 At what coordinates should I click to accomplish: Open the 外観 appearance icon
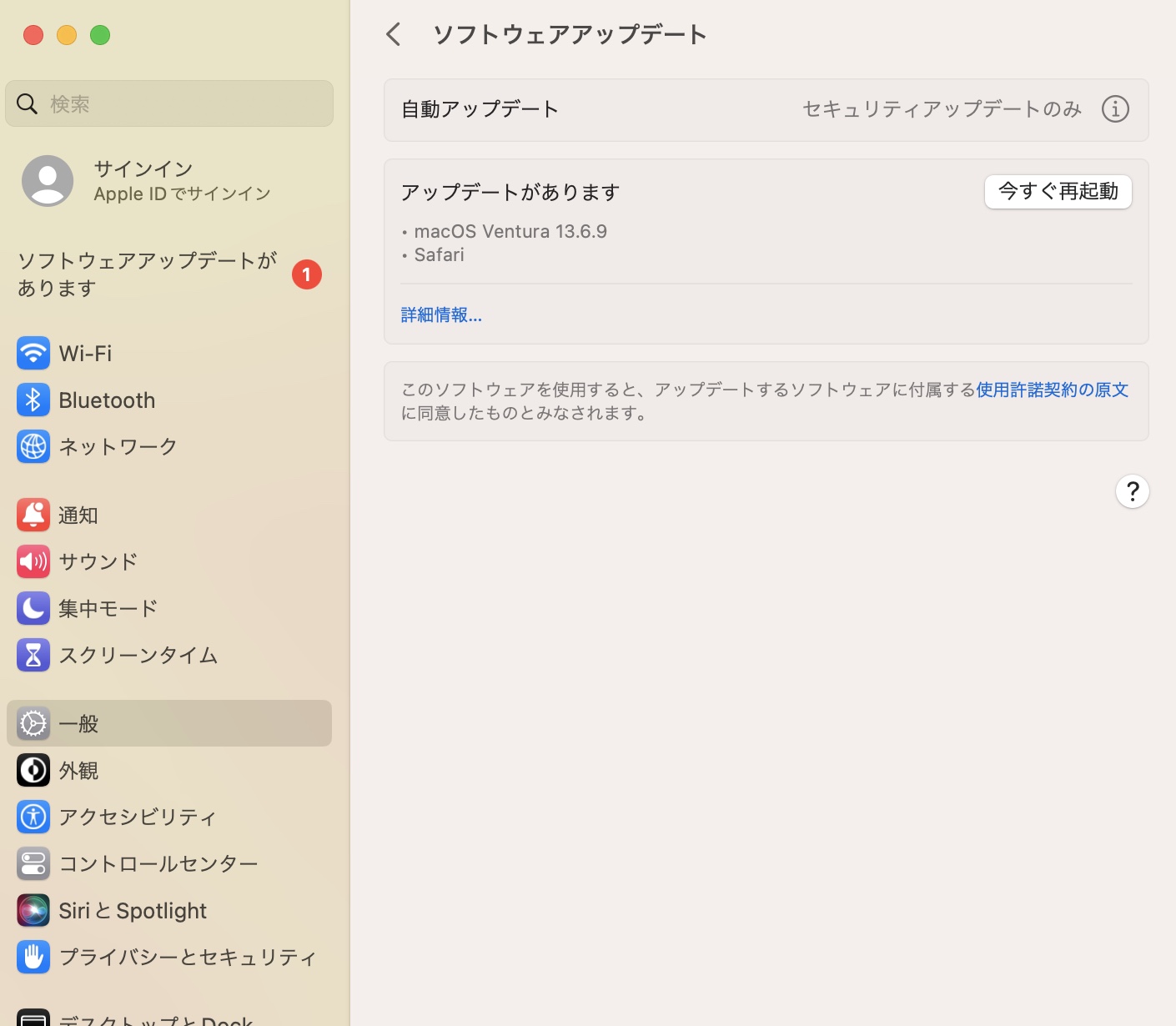(33, 771)
